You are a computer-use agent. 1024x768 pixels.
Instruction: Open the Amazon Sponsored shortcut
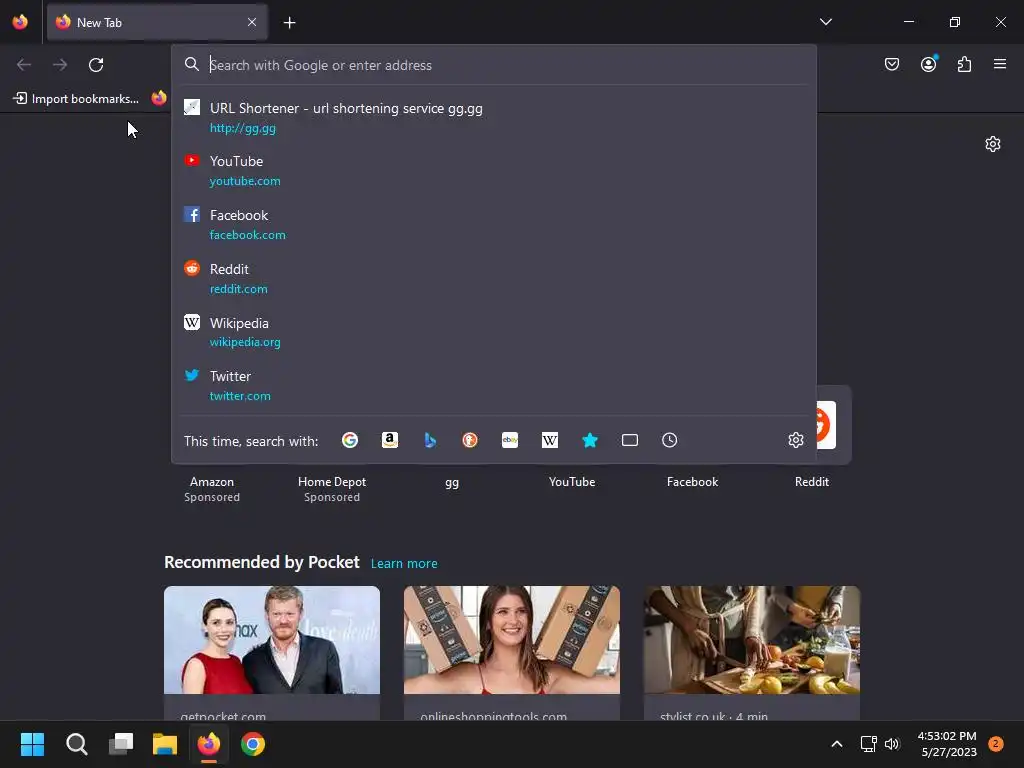[x=212, y=488]
